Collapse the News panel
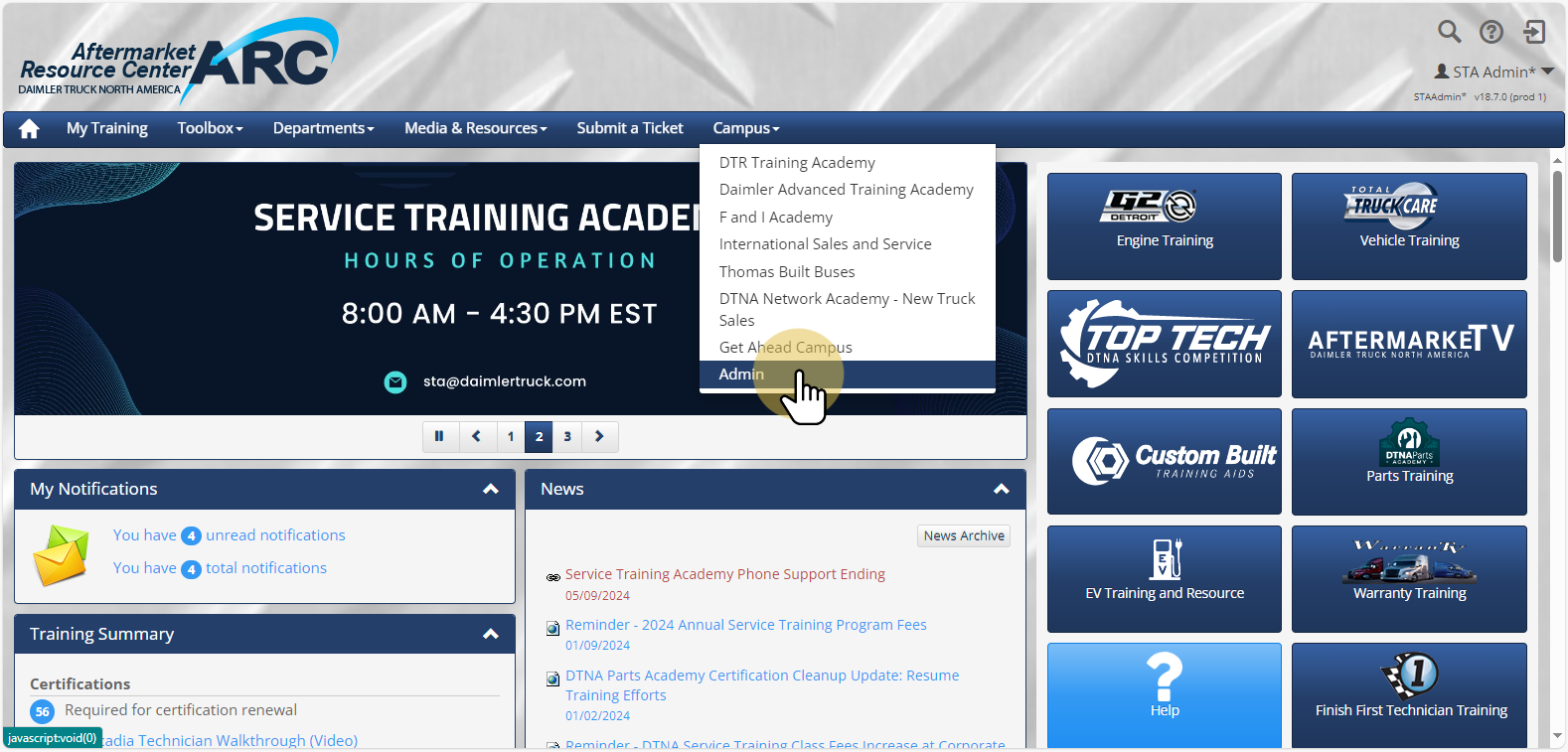 point(1002,489)
